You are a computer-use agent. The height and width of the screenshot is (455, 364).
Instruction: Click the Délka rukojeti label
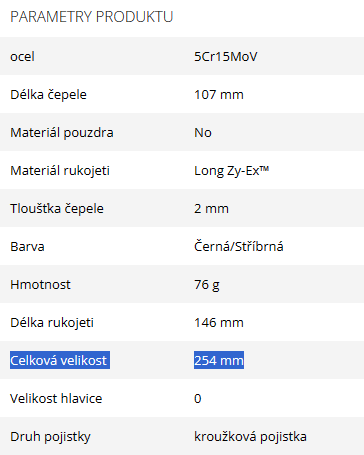52,323
